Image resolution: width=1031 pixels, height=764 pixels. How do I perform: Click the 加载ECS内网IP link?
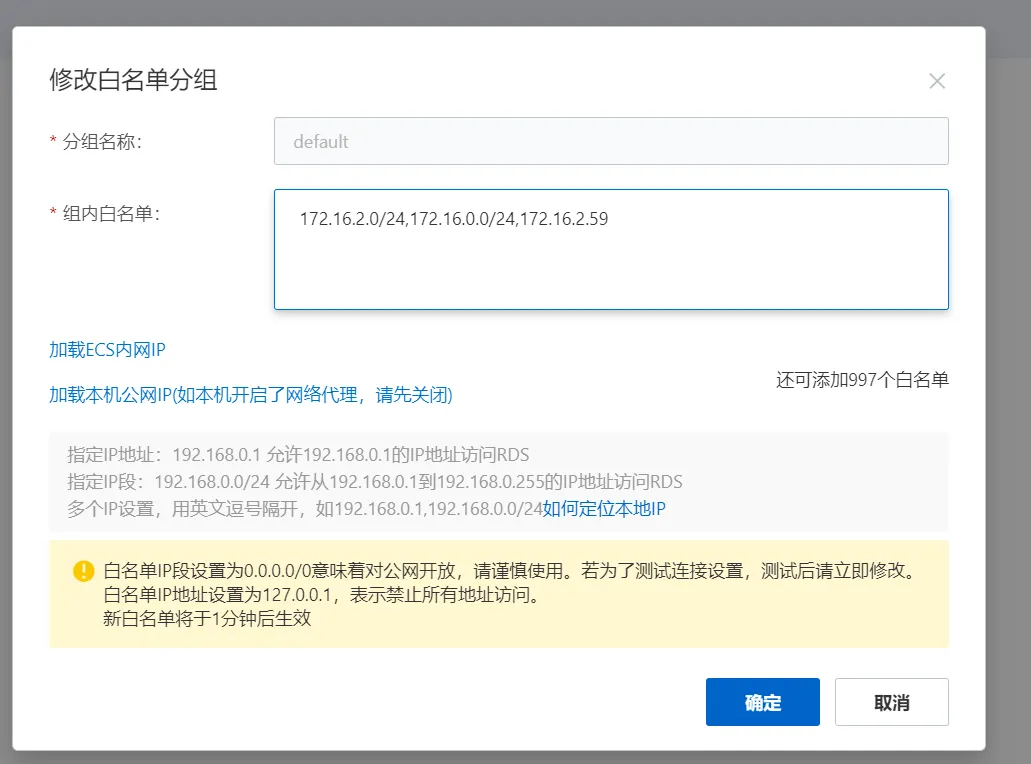(x=107, y=350)
